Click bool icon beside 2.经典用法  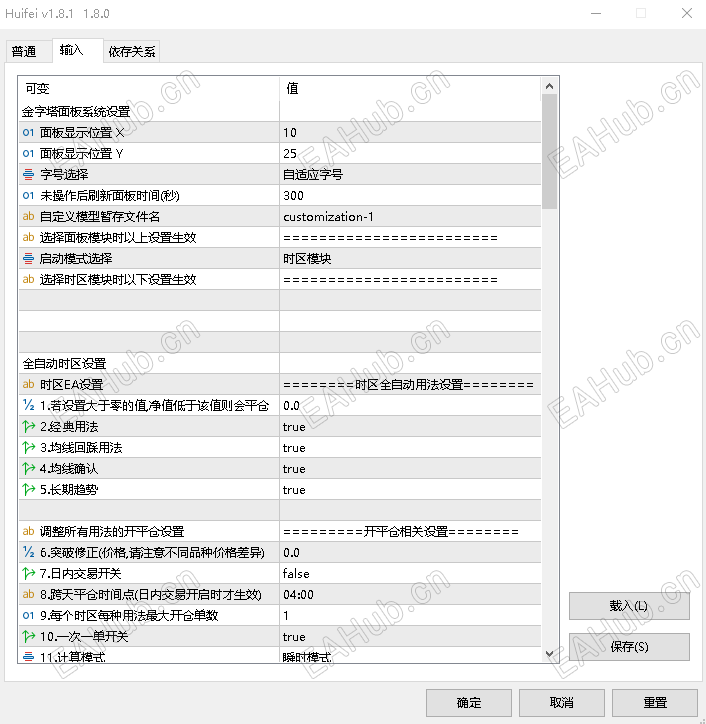(x=28, y=426)
